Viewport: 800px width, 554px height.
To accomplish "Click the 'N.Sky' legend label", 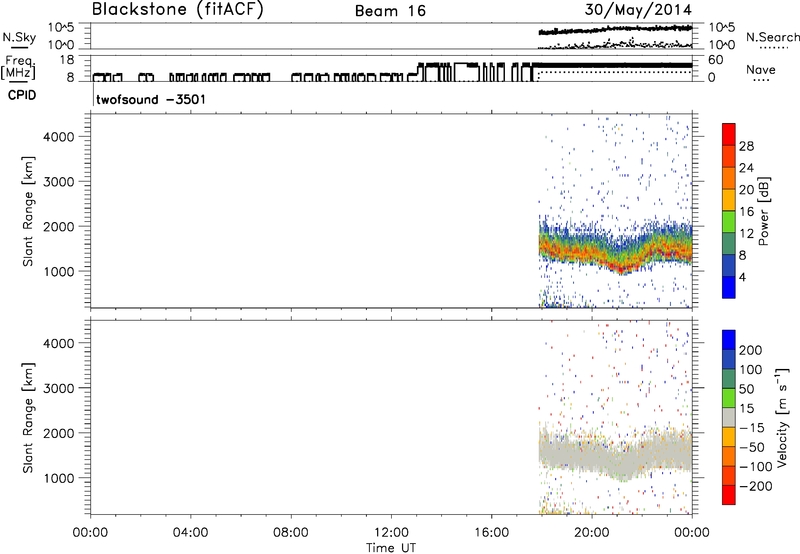I will (19, 37).
